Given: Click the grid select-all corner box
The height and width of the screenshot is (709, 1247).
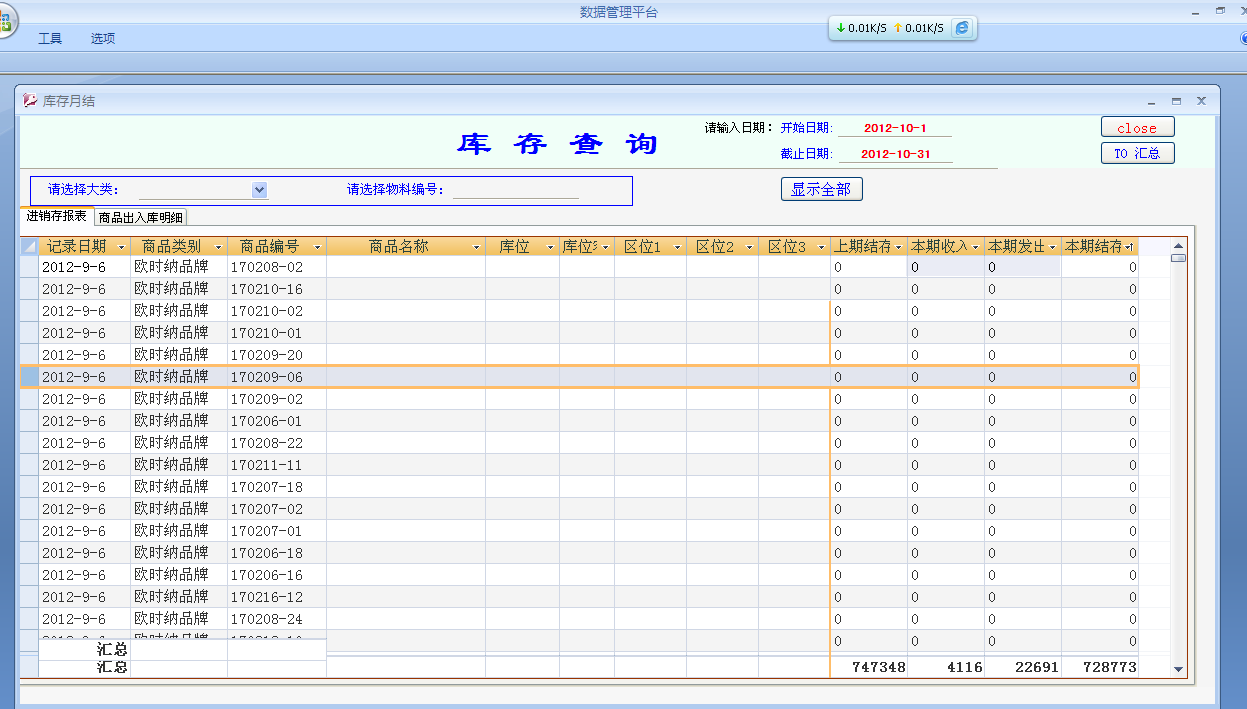Looking at the screenshot, I should click(29, 246).
